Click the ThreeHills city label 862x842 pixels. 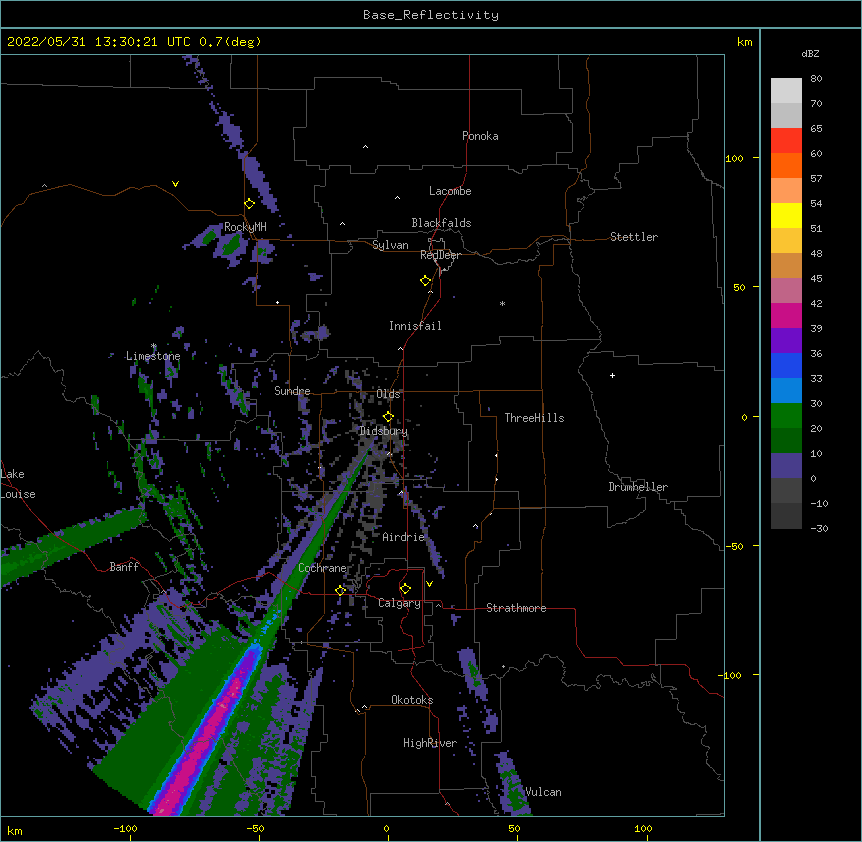point(534,418)
